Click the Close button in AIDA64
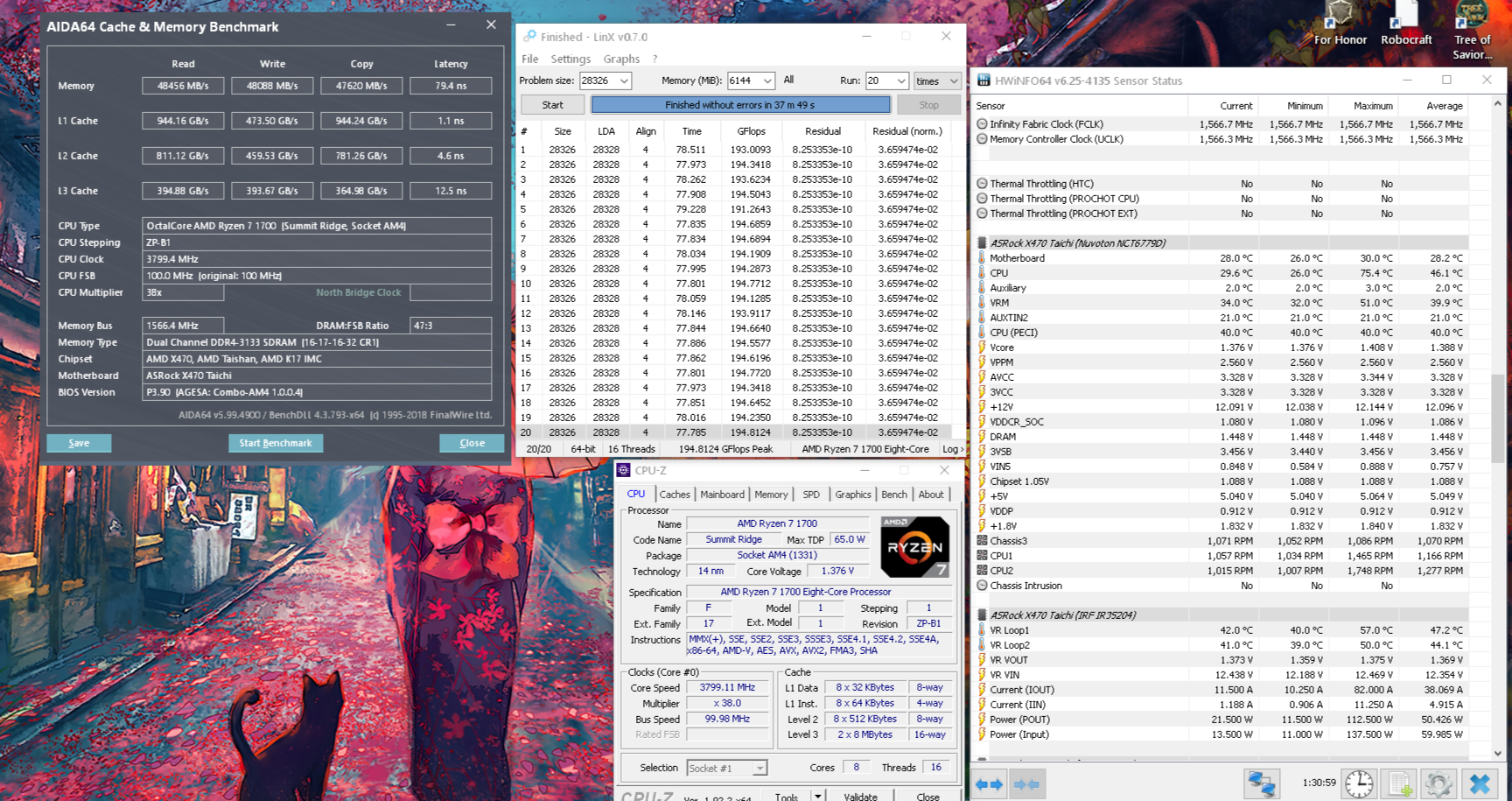Viewport: 1512px width, 801px height. click(x=472, y=443)
